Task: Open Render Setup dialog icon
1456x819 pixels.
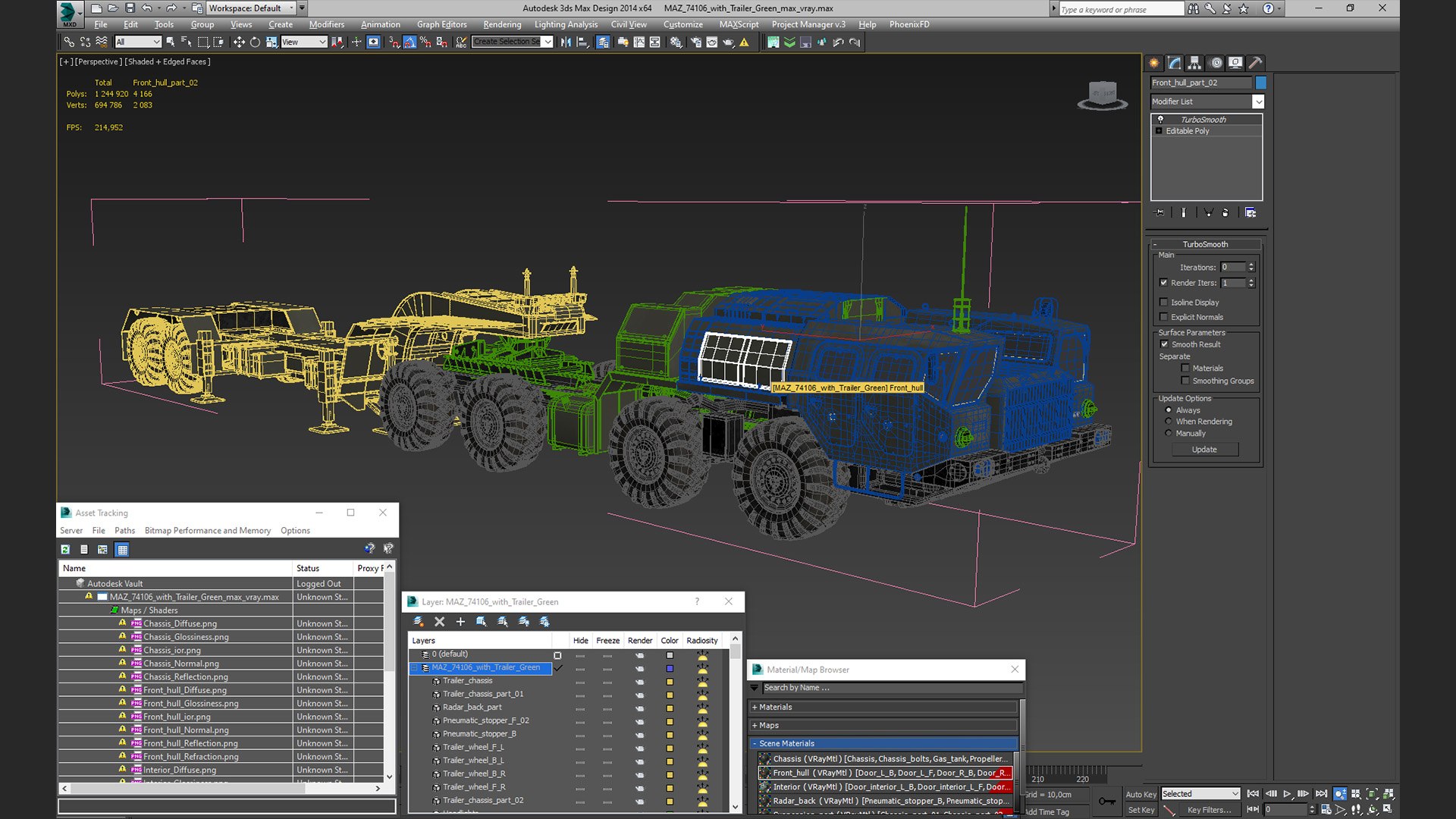Action: pyautogui.click(x=695, y=42)
